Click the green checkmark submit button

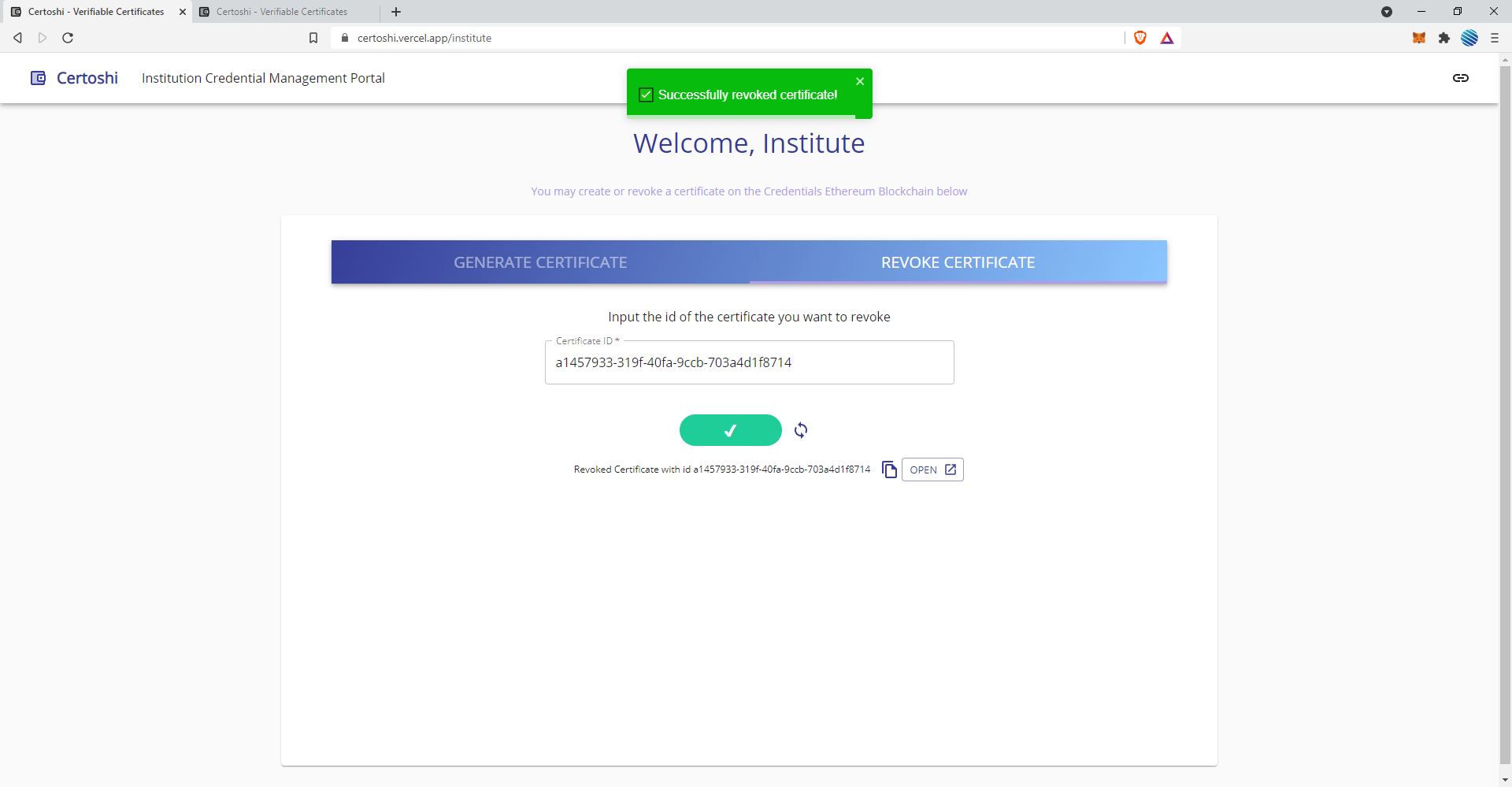pos(730,430)
